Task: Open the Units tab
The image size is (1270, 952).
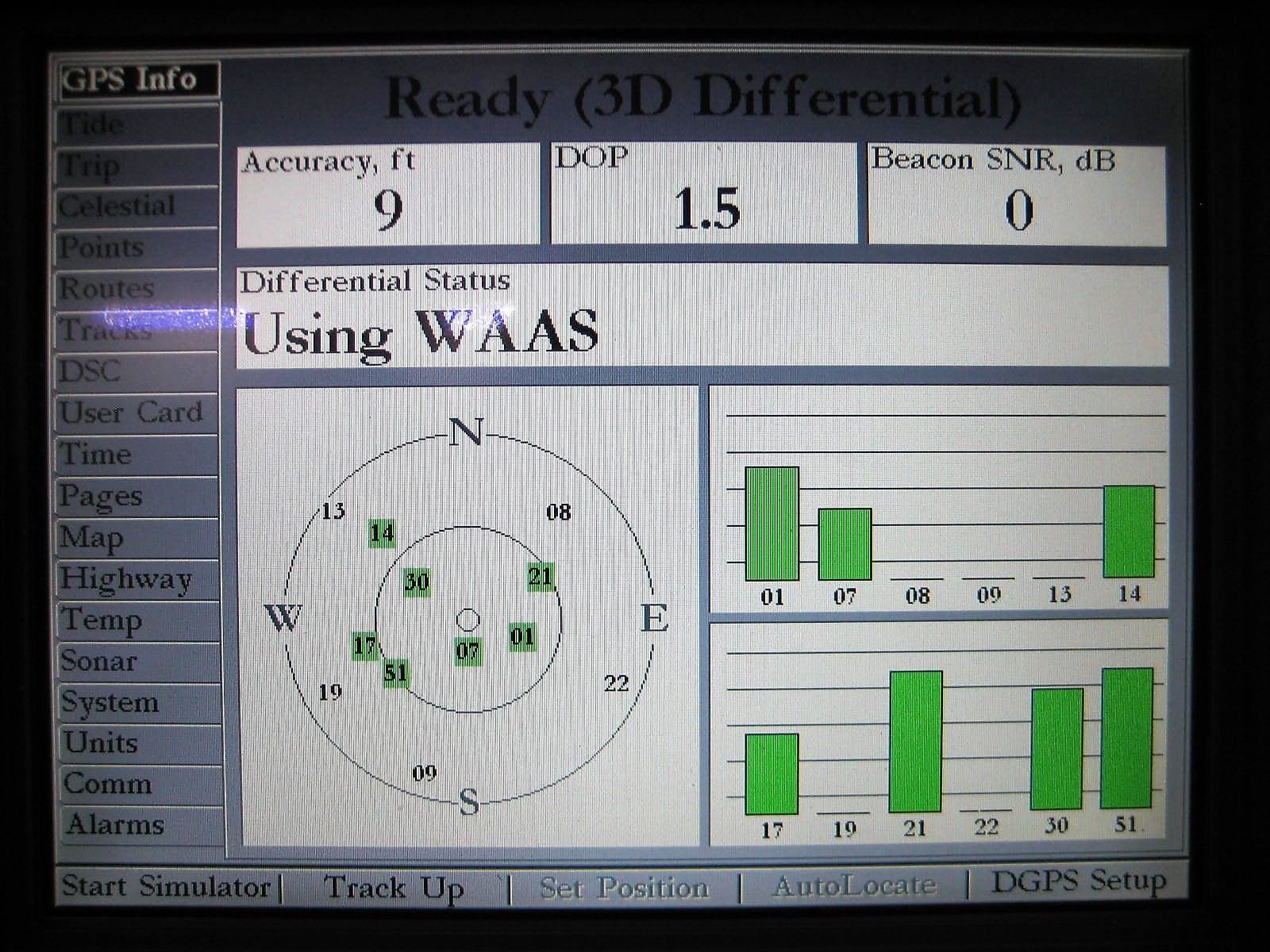Action: (142, 743)
